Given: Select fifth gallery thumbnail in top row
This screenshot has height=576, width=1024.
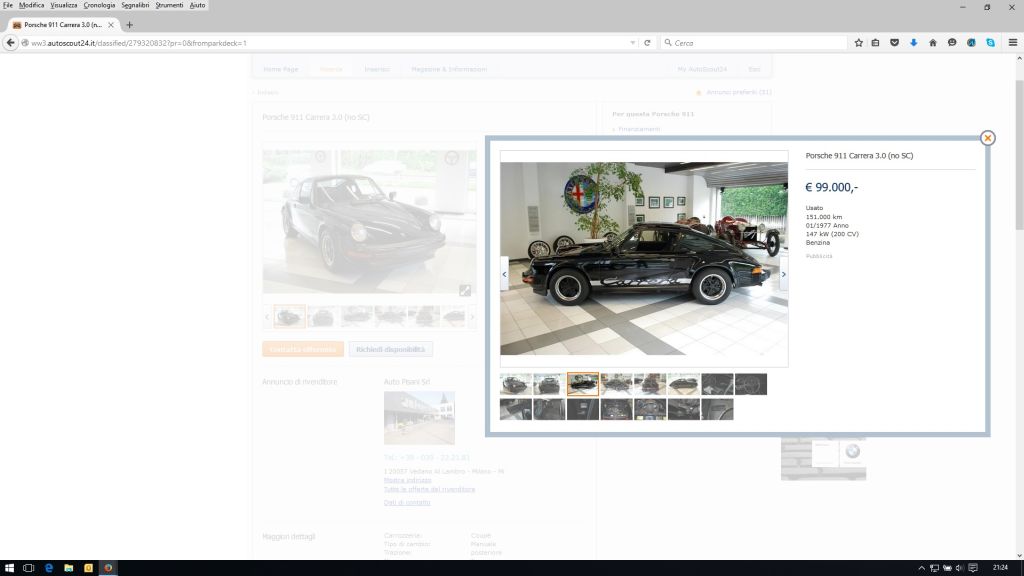Looking at the screenshot, I should (650, 384).
